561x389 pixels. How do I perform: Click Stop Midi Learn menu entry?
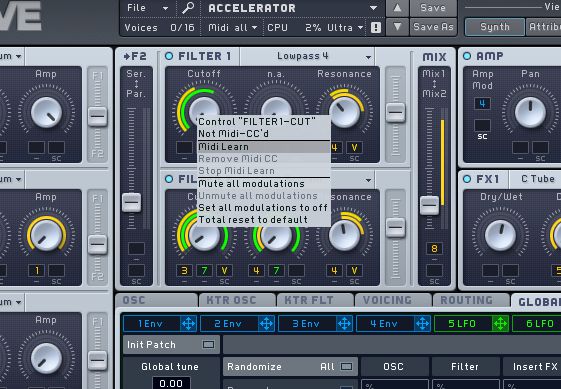(x=264, y=171)
